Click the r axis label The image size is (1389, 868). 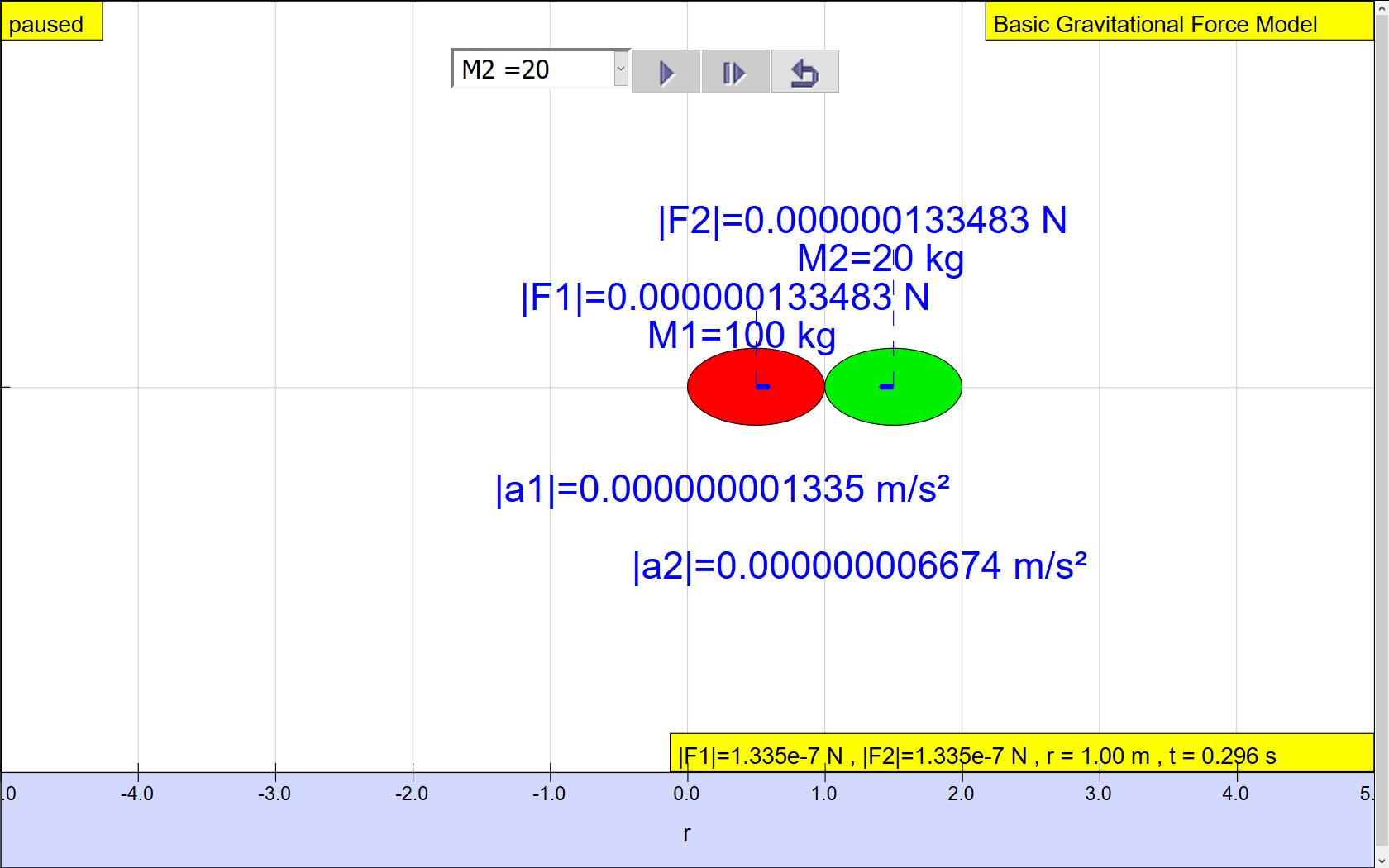[686, 833]
